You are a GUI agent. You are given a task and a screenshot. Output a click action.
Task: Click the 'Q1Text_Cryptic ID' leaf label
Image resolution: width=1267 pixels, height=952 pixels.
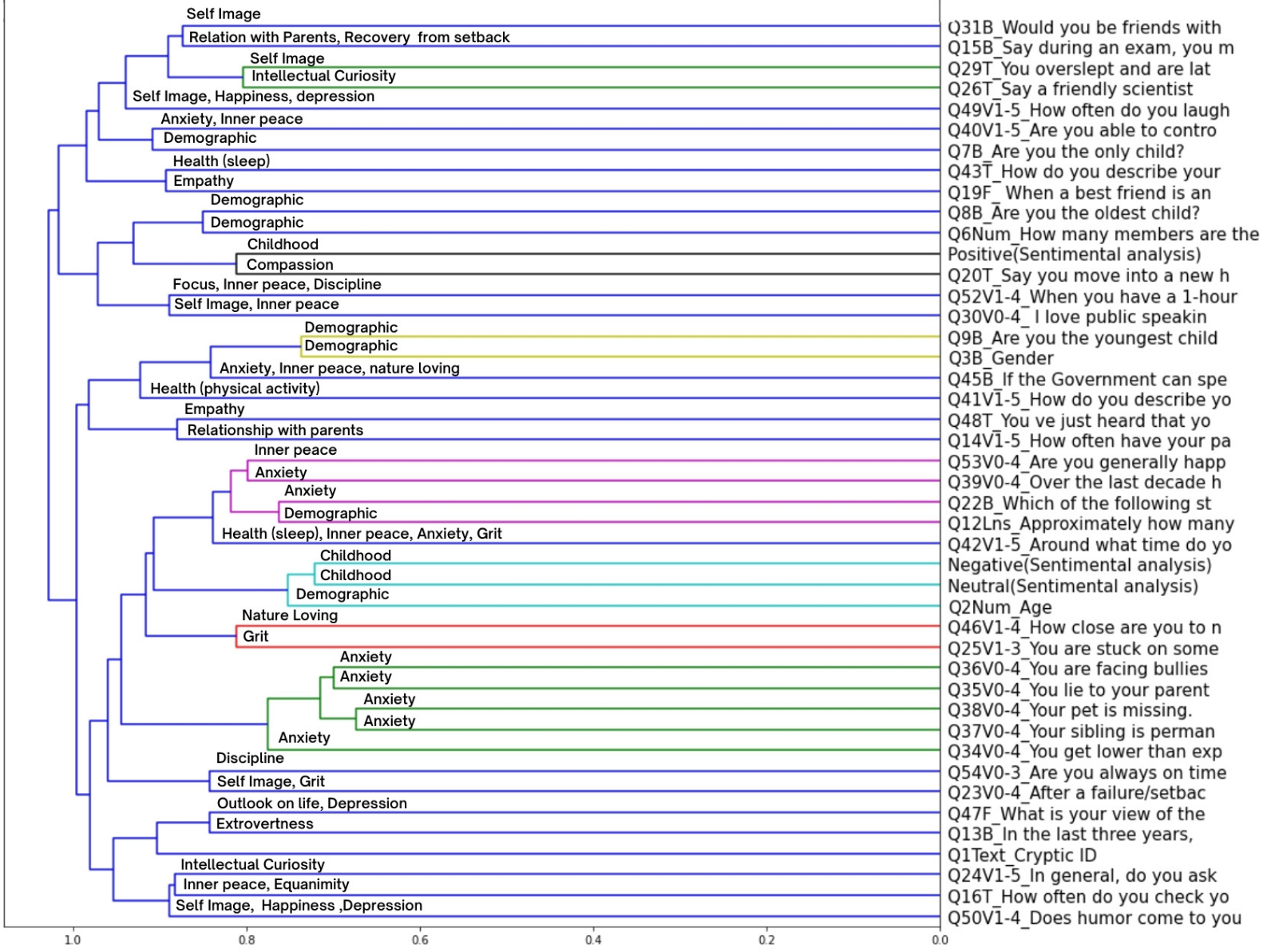pos(1022,855)
